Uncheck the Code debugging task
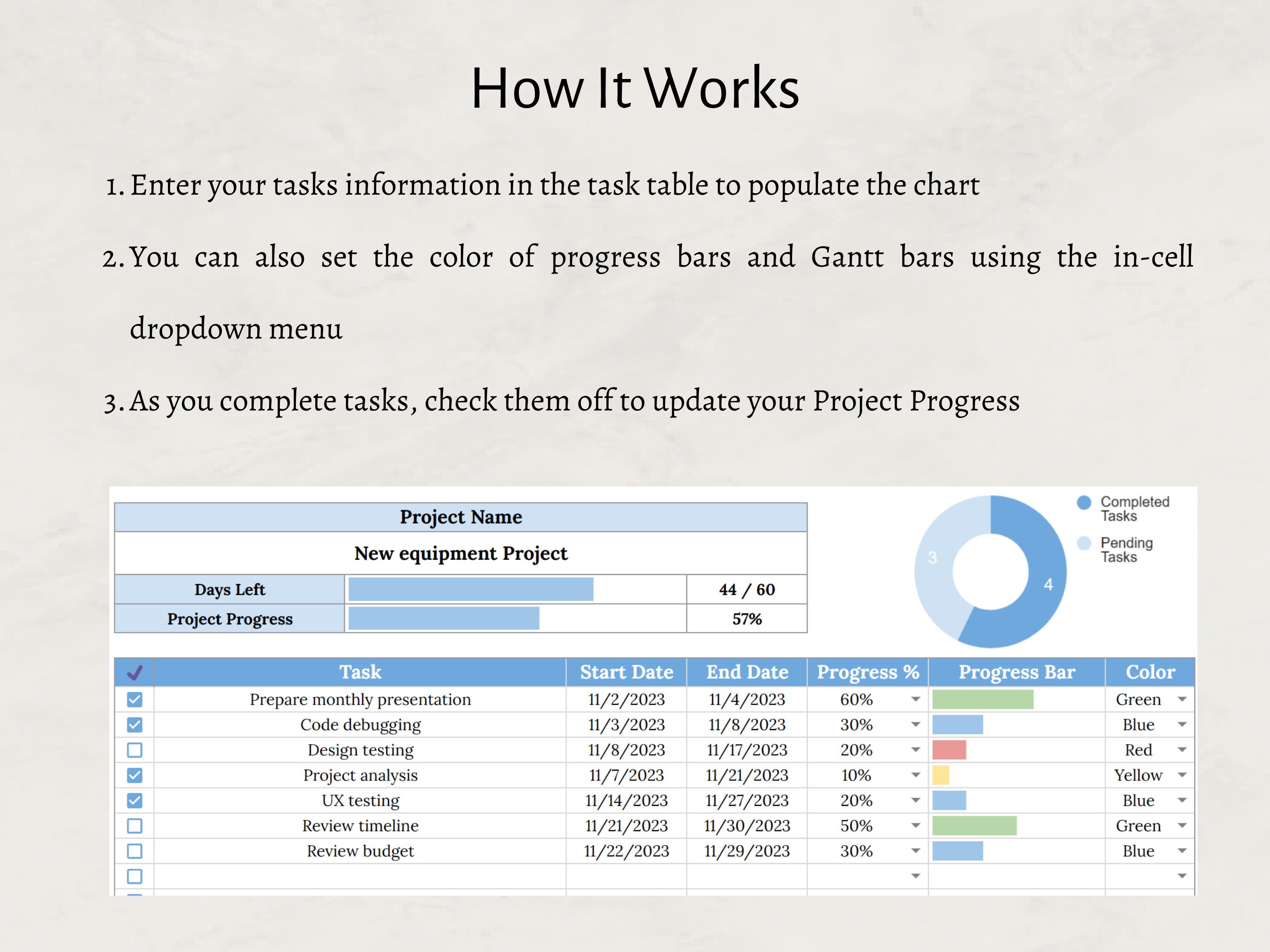 (135, 724)
